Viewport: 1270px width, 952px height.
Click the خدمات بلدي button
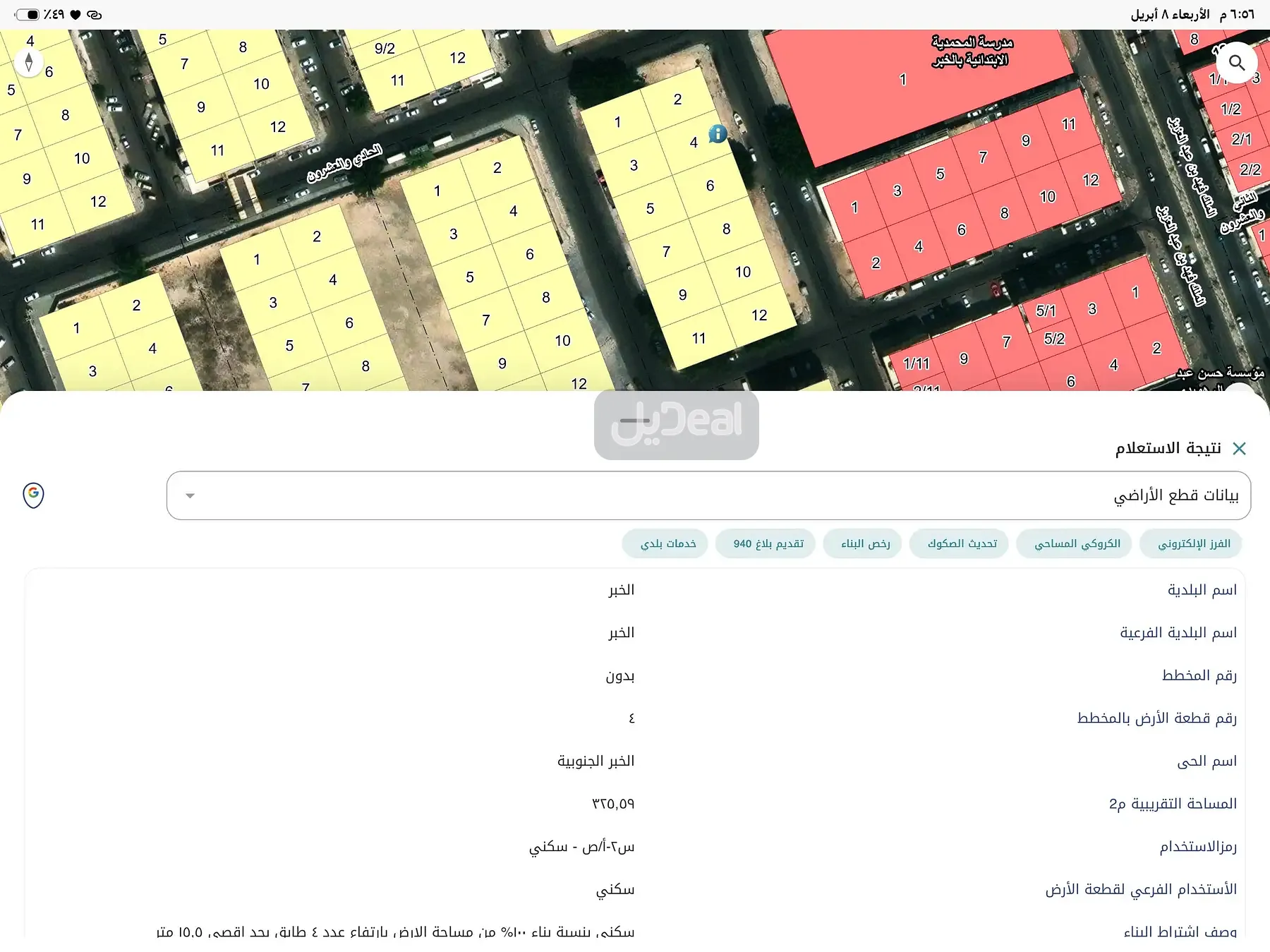click(x=664, y=543)
